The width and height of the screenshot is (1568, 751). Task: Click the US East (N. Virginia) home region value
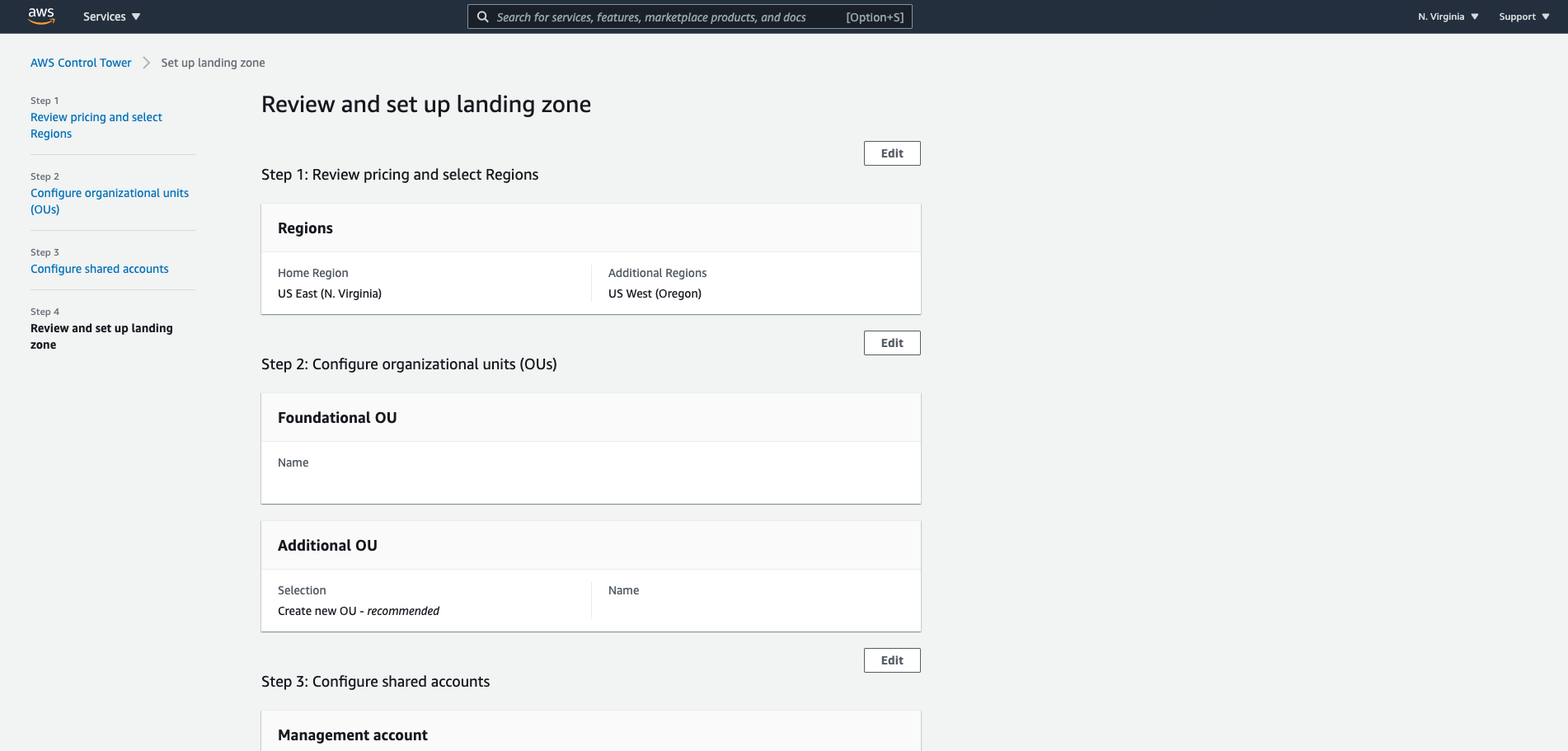(x=330, y=293)
